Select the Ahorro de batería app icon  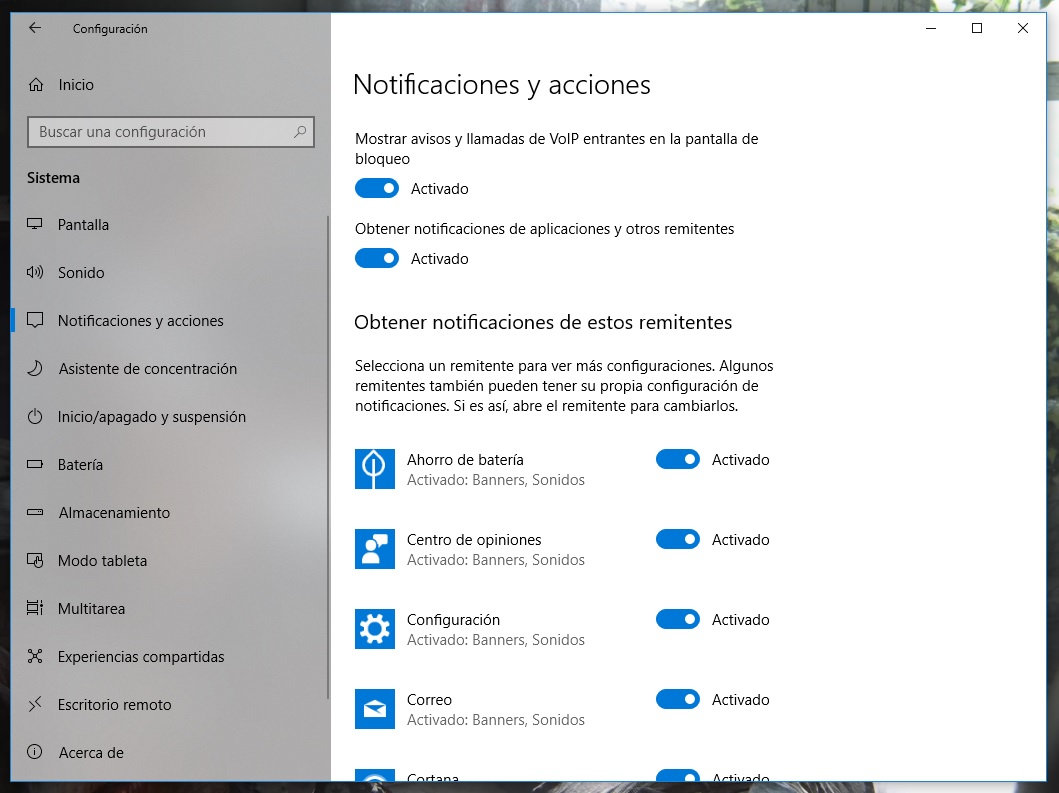pyautogui.click(x=375, y=469)
